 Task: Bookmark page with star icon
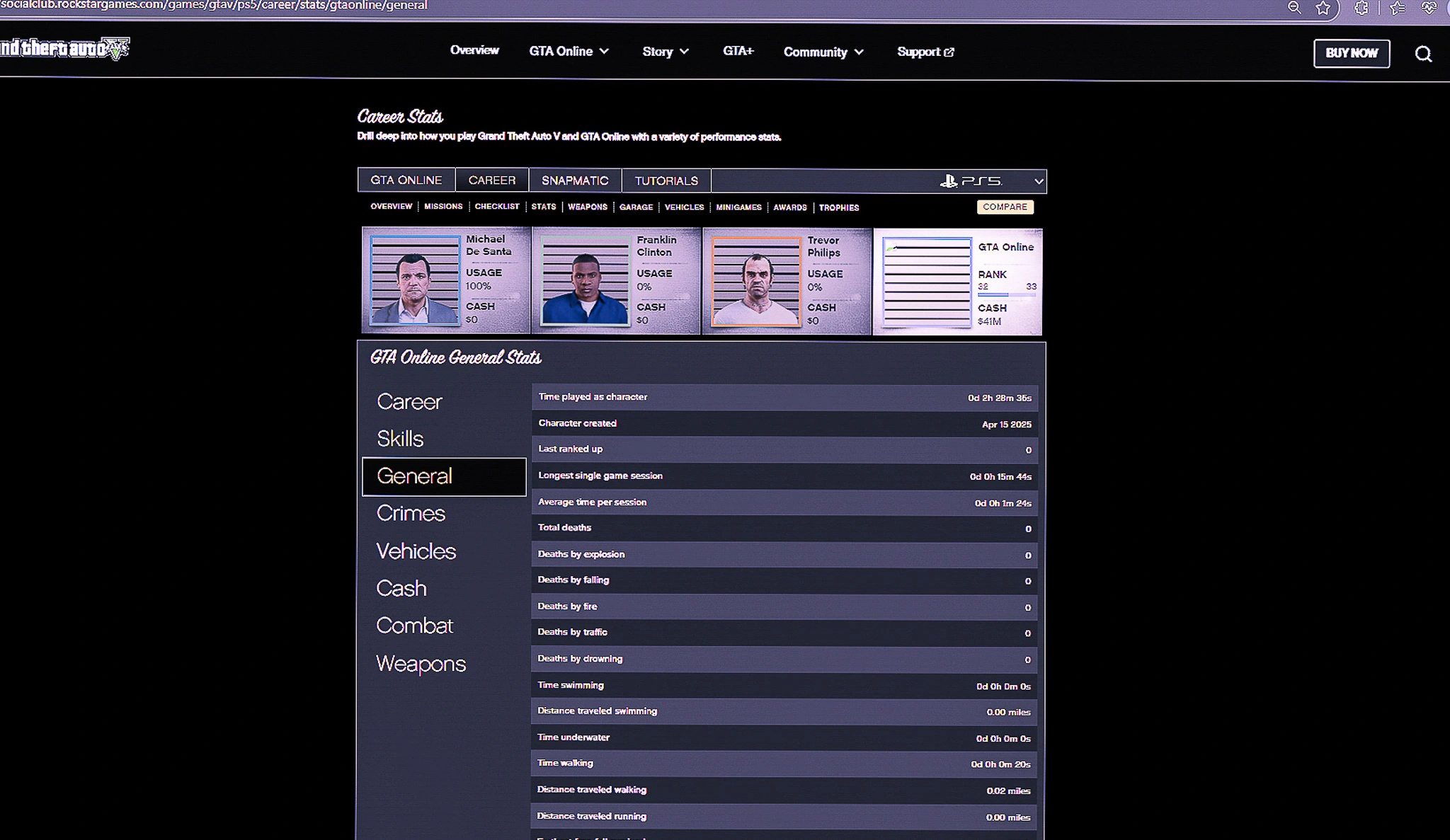(1323, 8)
